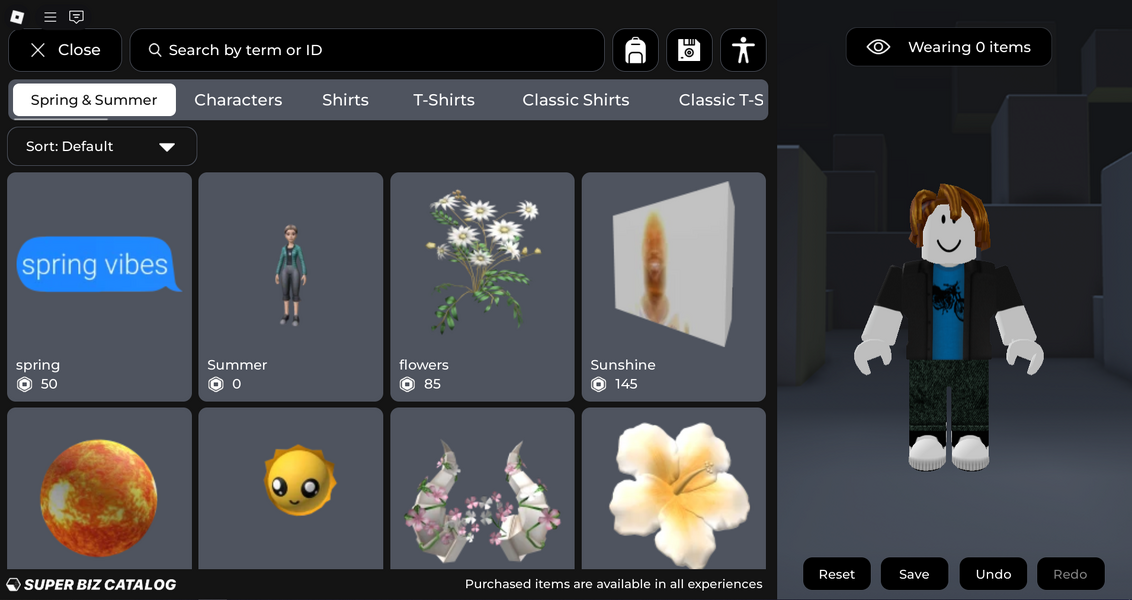Select the smiling sun face item
Image resolution: width=1132 pixels, height=600 pixels.
[x=291, y=489]
